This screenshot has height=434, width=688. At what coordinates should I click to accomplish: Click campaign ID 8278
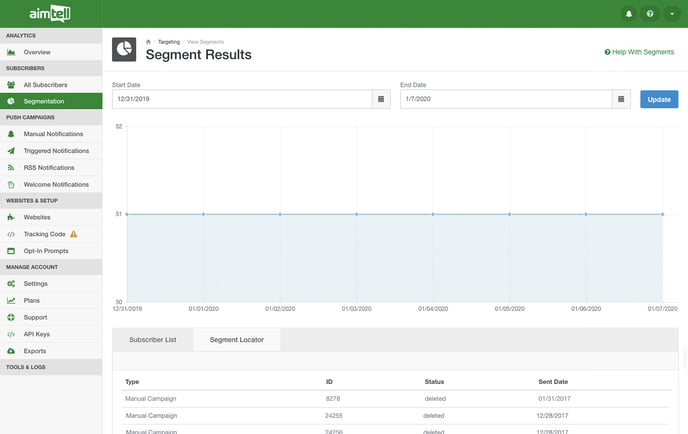(x=333, y=398)
